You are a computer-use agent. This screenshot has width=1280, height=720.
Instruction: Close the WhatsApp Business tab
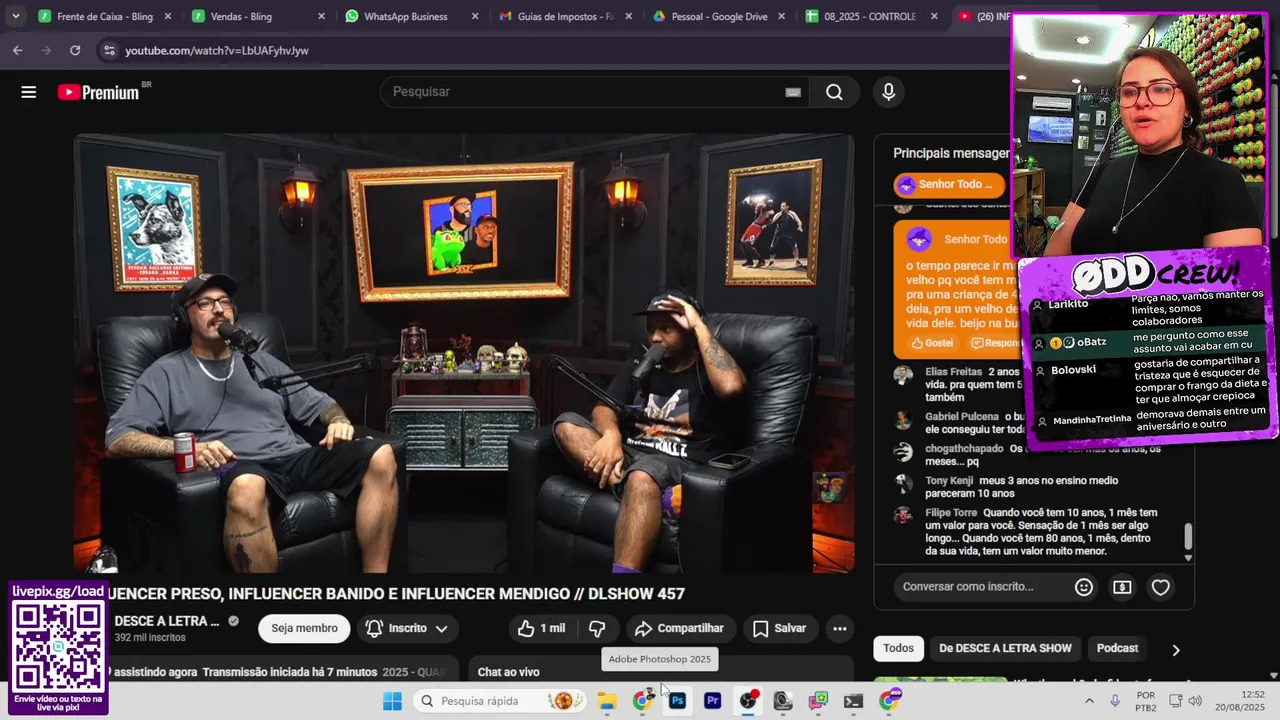point(475,16)
